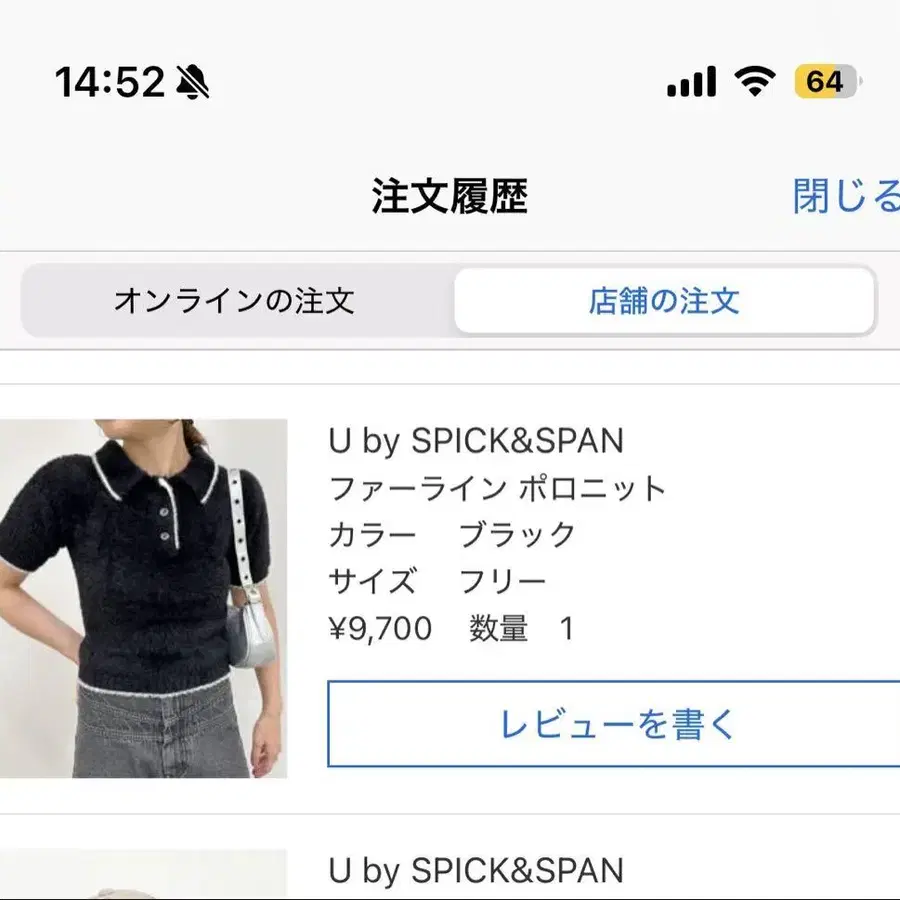
Task: Tap the 14:52 clock in status bar
Action: click(x=110, y=82)
